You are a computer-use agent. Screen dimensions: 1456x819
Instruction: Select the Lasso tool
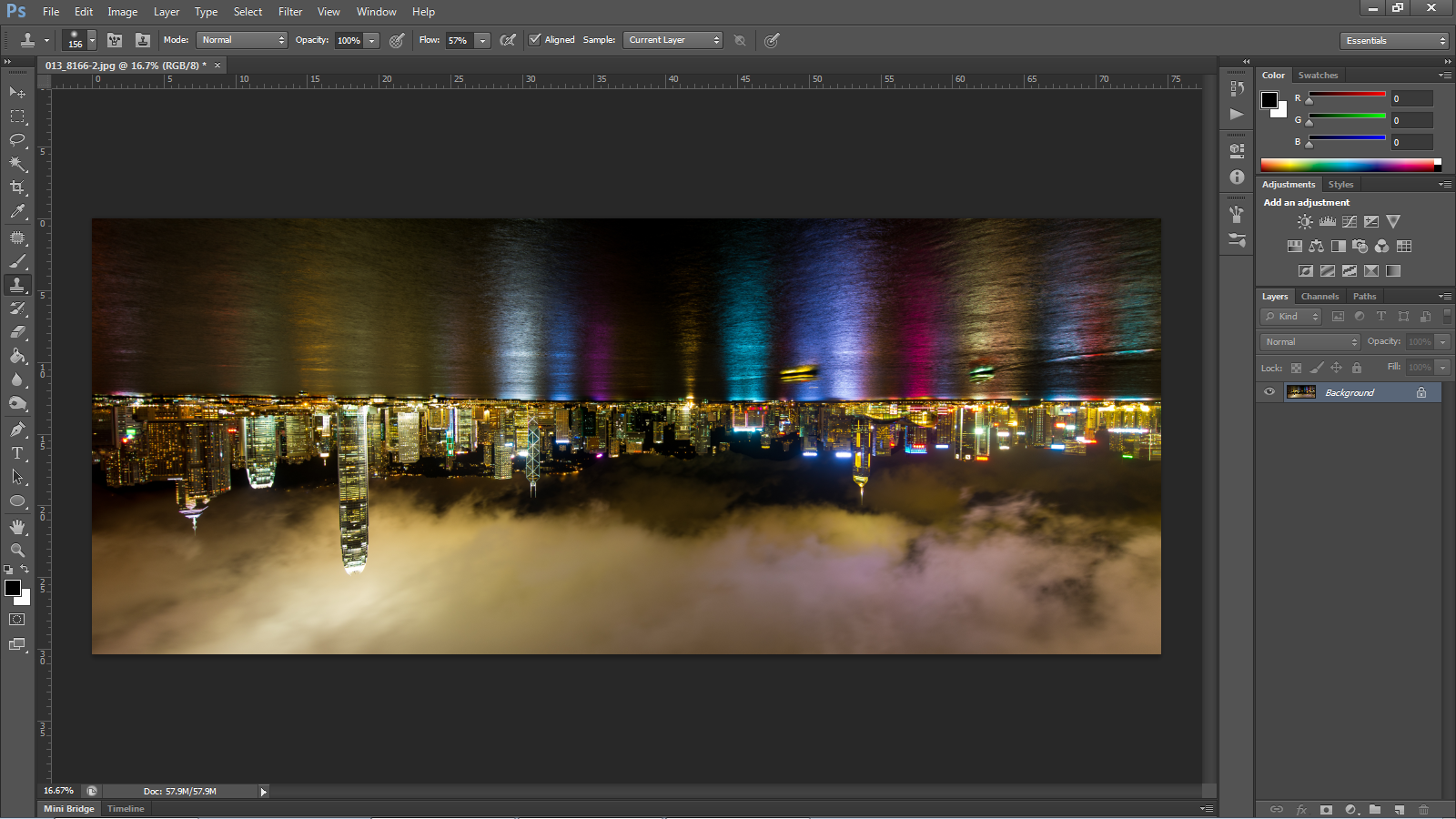click(x=17, y=140)
